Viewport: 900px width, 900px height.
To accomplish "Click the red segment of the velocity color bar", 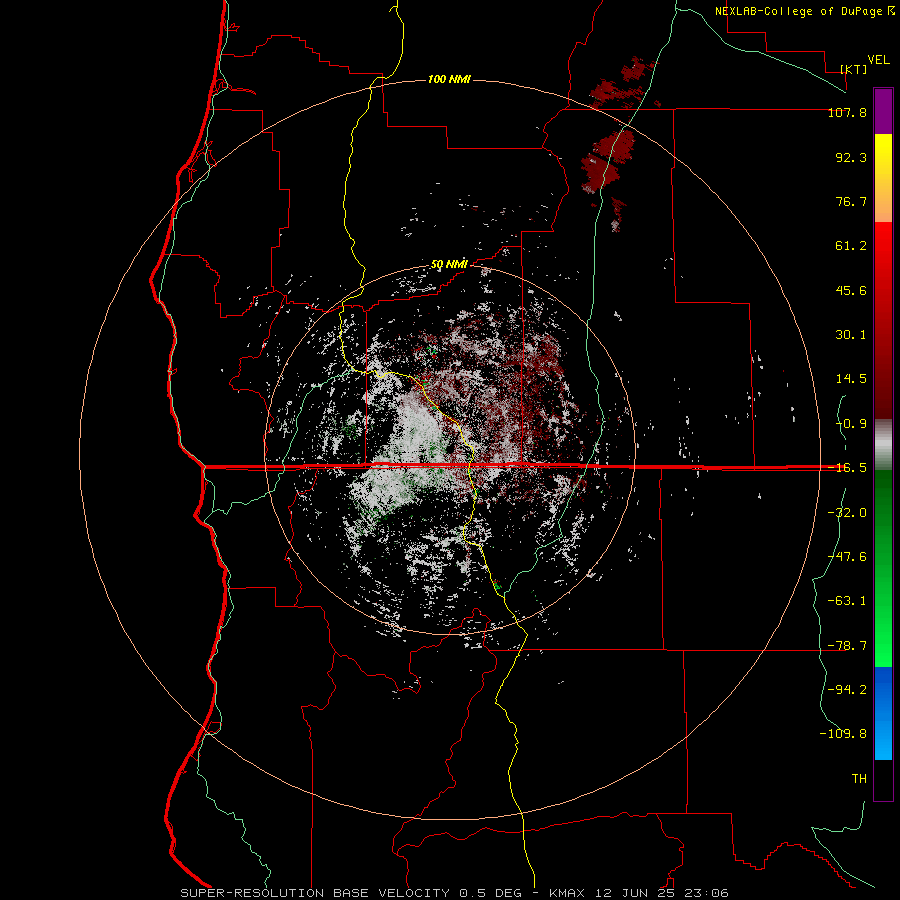I will click(x=883, y=320).
